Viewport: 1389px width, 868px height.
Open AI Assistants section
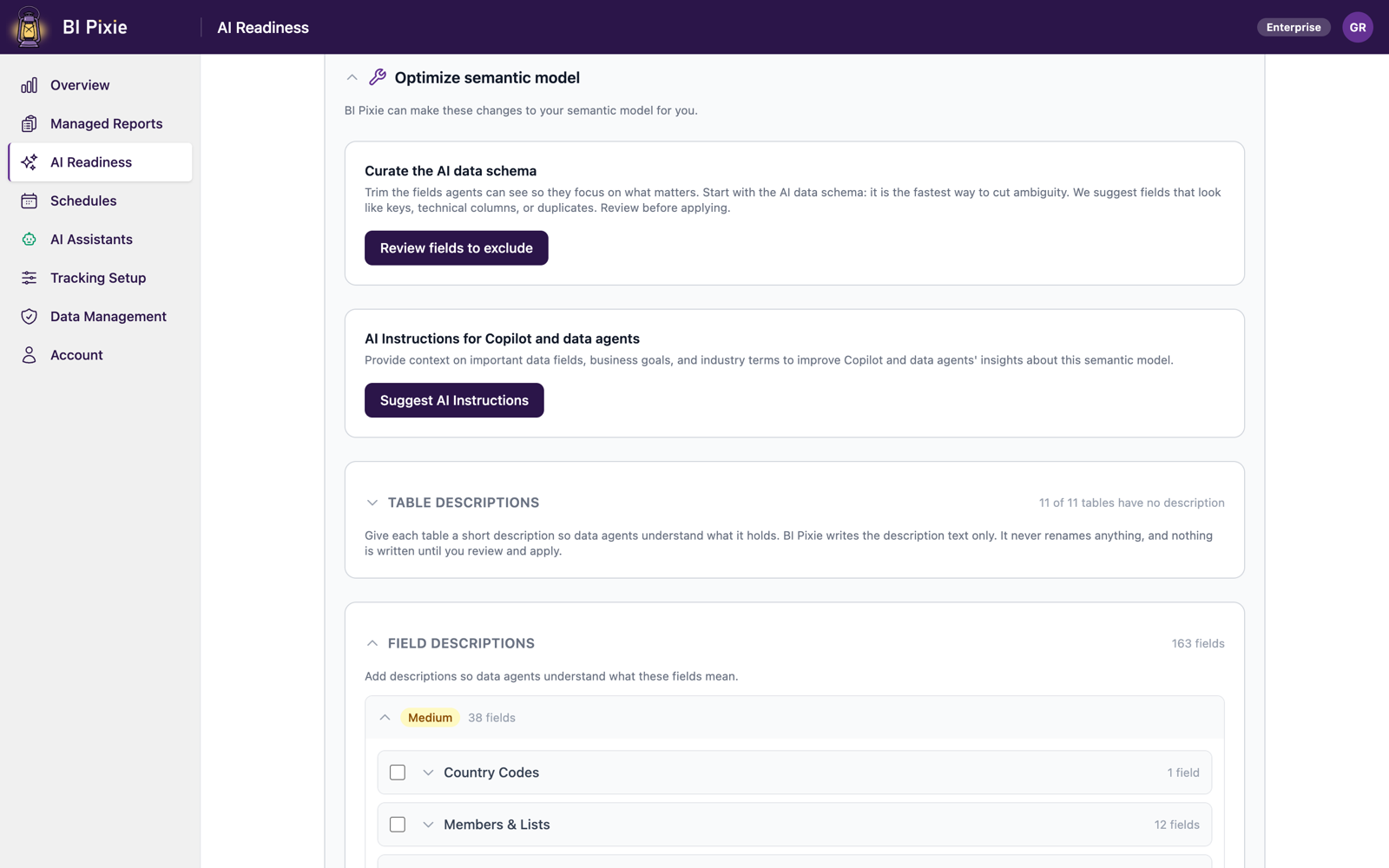[100, 240]
